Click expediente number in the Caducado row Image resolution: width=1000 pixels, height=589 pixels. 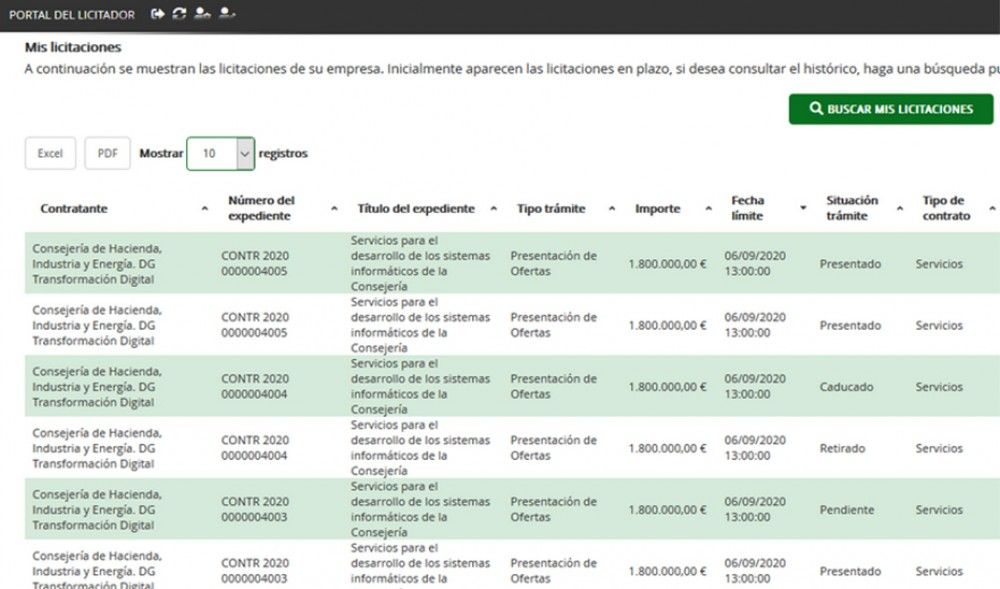tap(254, 386)
